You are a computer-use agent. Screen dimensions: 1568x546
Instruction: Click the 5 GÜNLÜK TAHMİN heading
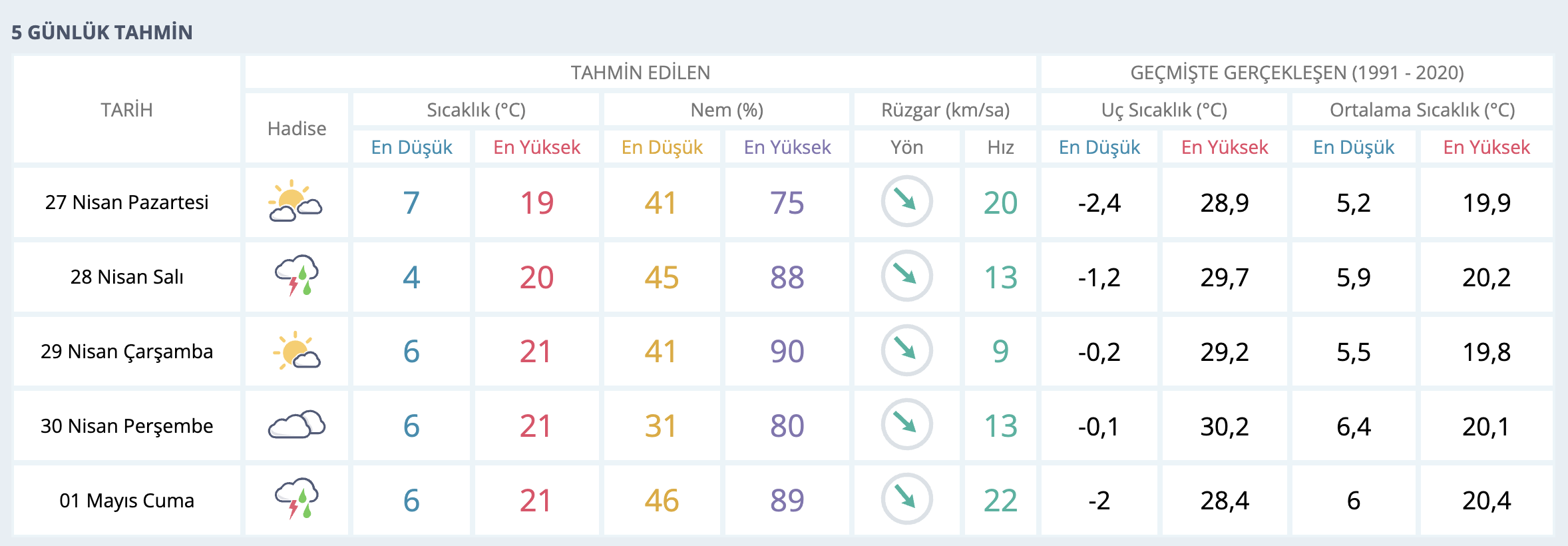point(102,32)
